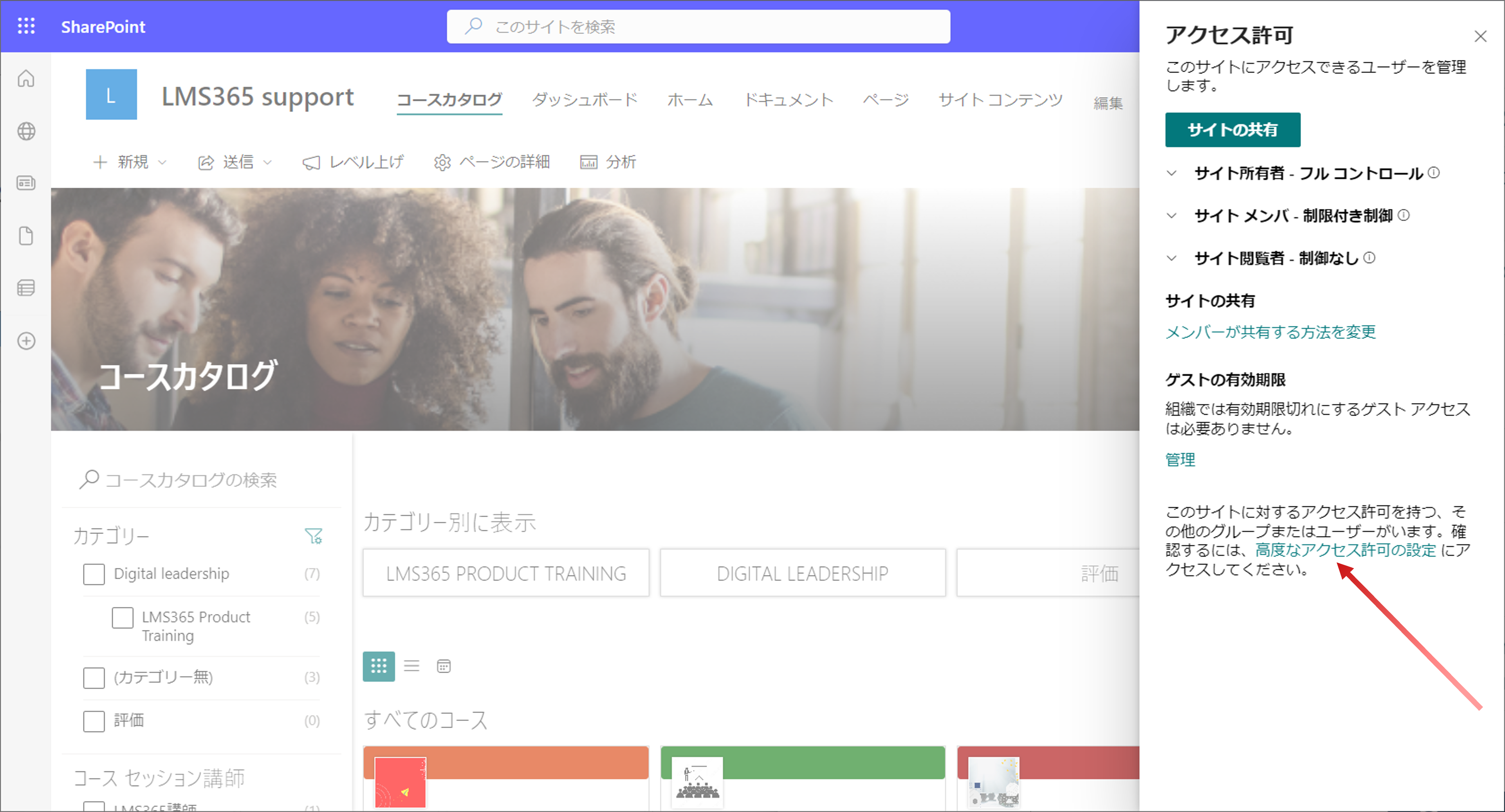Select the コースカタログ navigation tab

[x=449, y=100]
